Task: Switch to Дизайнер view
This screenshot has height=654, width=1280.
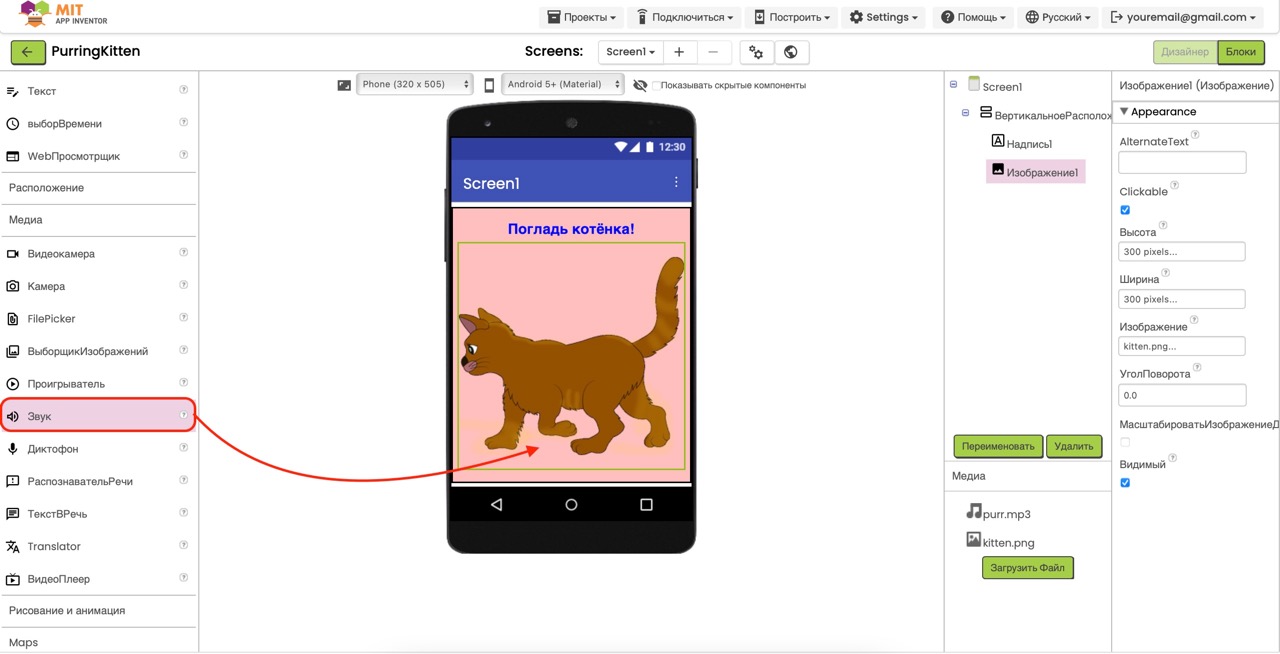Action: (1184, 52)
